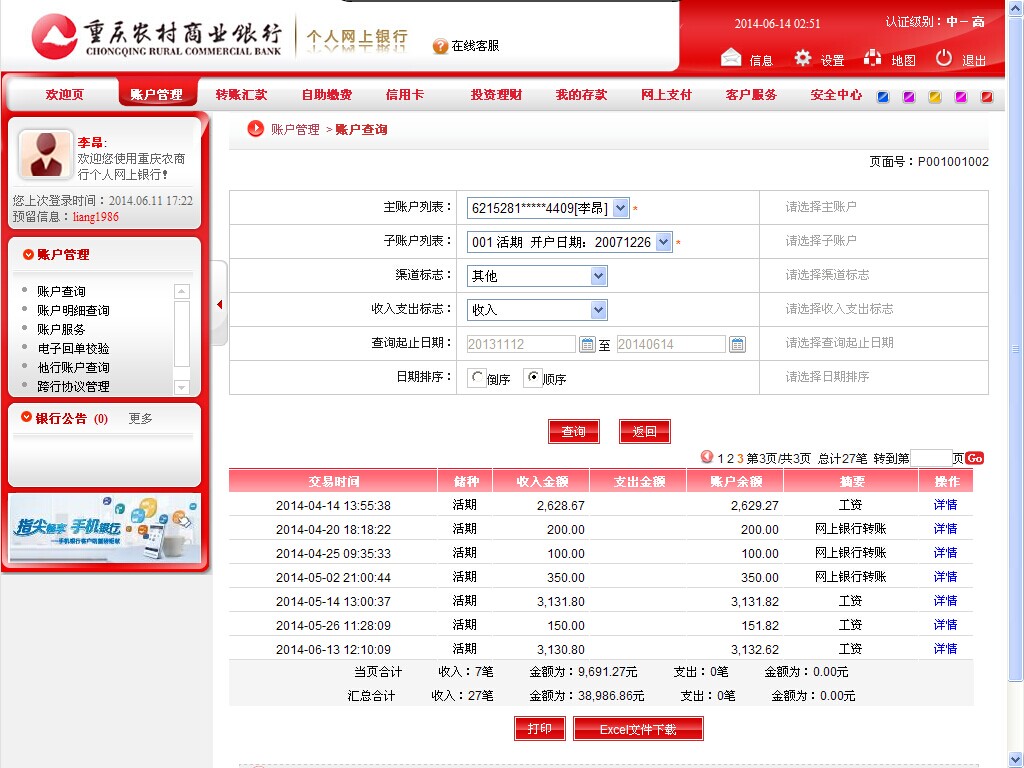Open the 渠道标志 channel dropdown
The height and width of the screenshot is (768, 1024).
click(x=598, y=276)
